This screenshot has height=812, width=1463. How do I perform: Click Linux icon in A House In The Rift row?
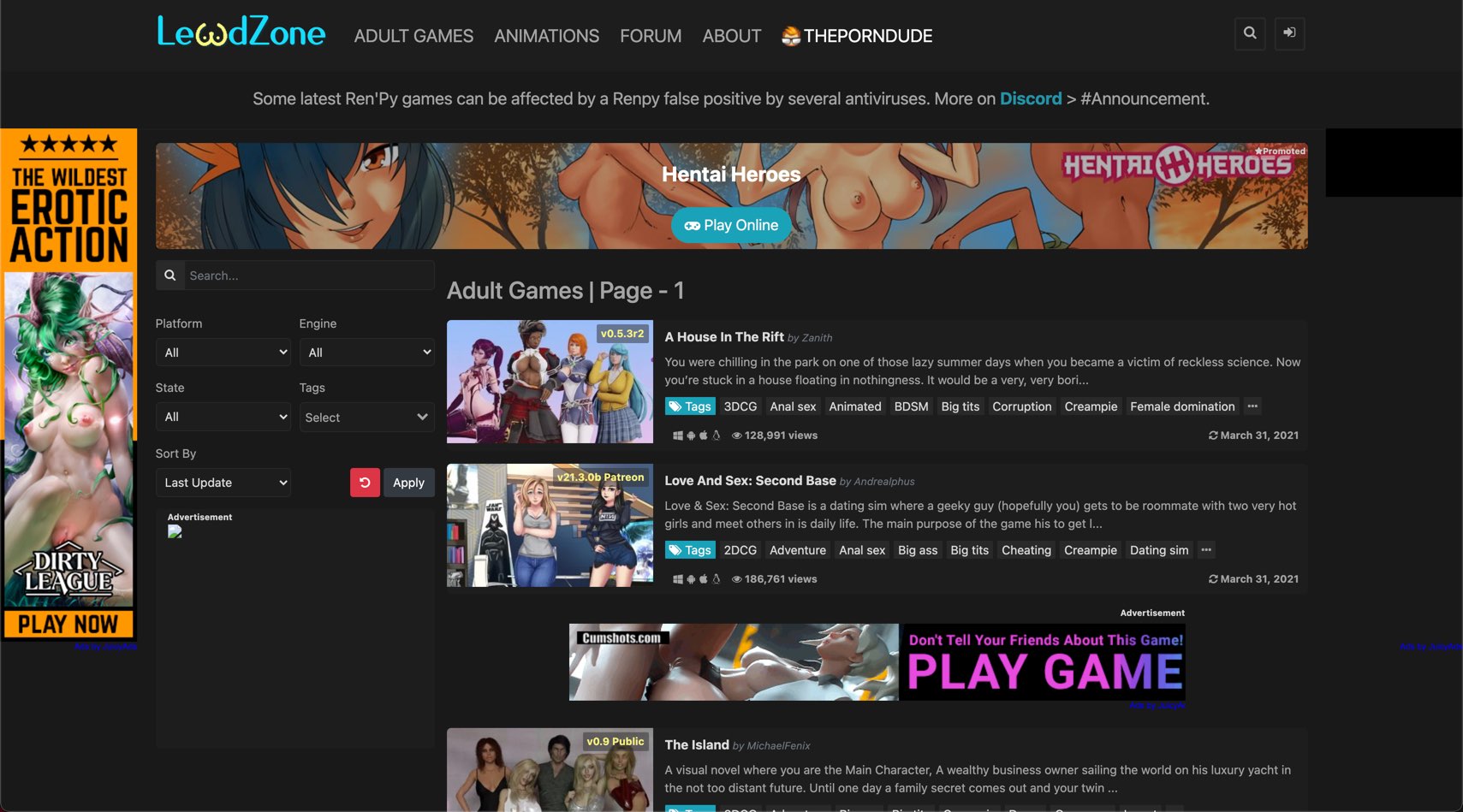717,436
